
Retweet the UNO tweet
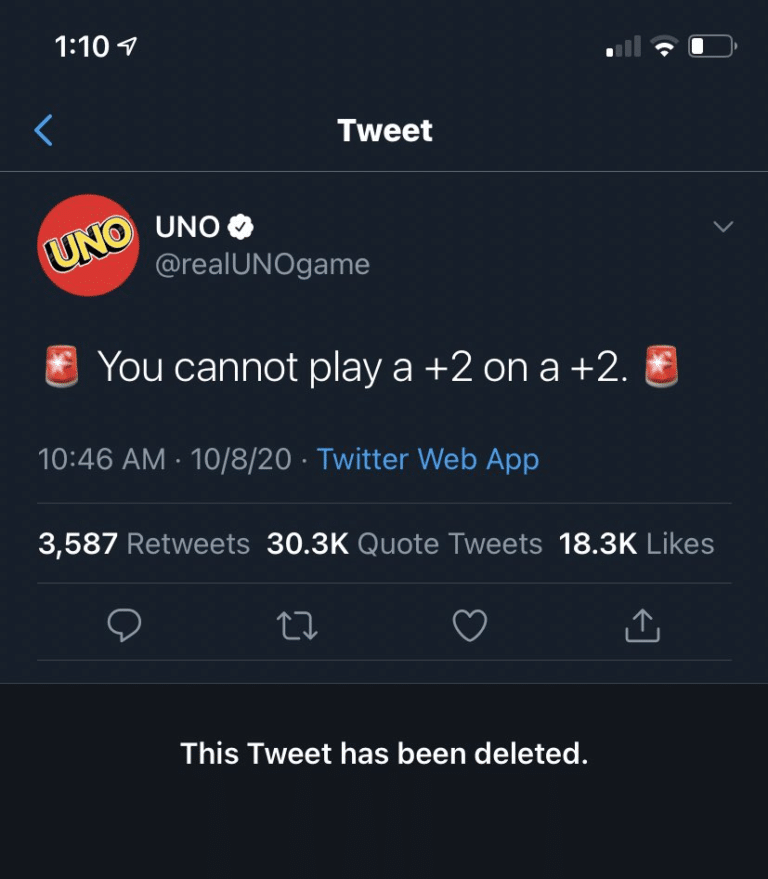coord(296,626)
